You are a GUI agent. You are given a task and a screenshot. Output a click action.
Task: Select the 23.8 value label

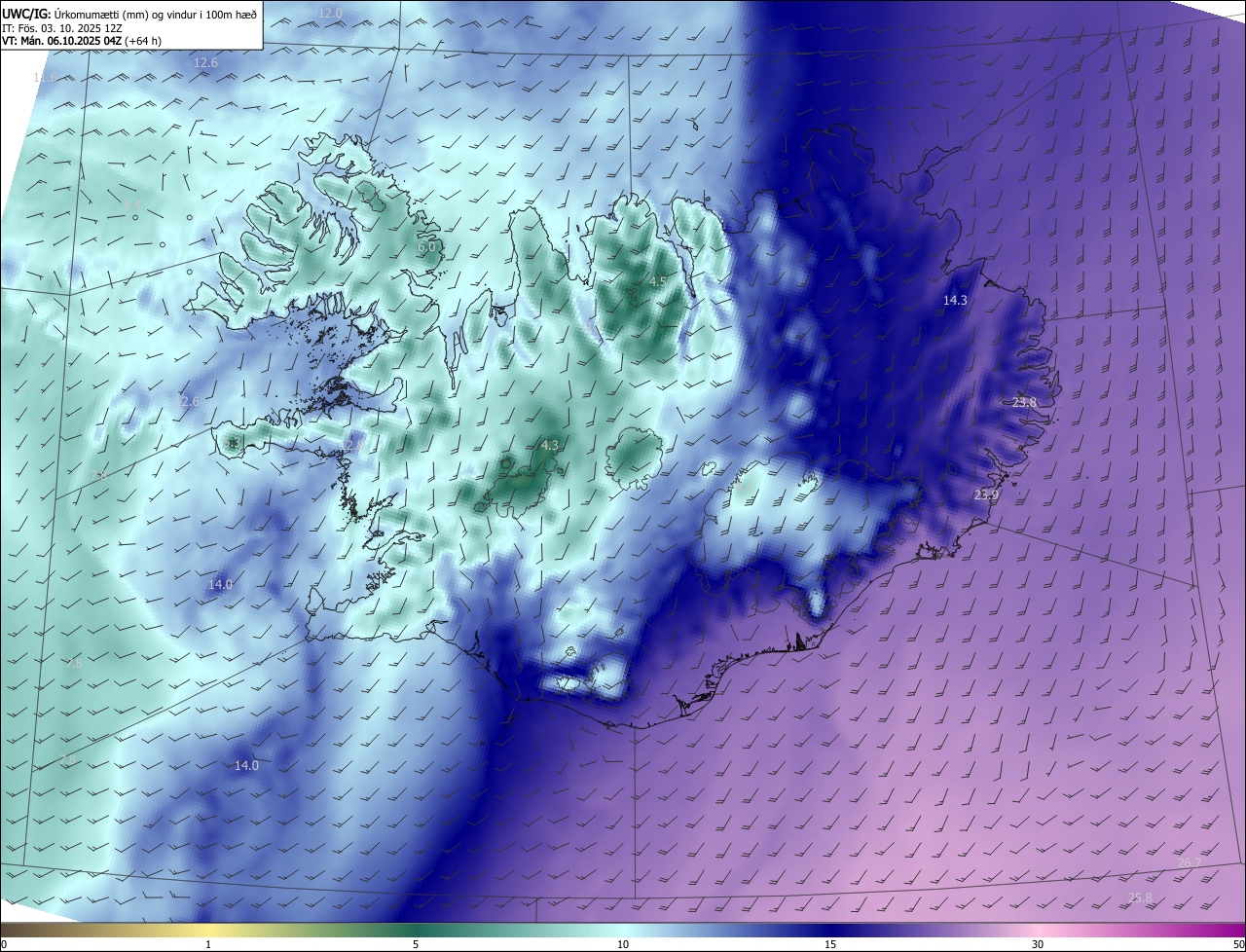point(1024,402)
